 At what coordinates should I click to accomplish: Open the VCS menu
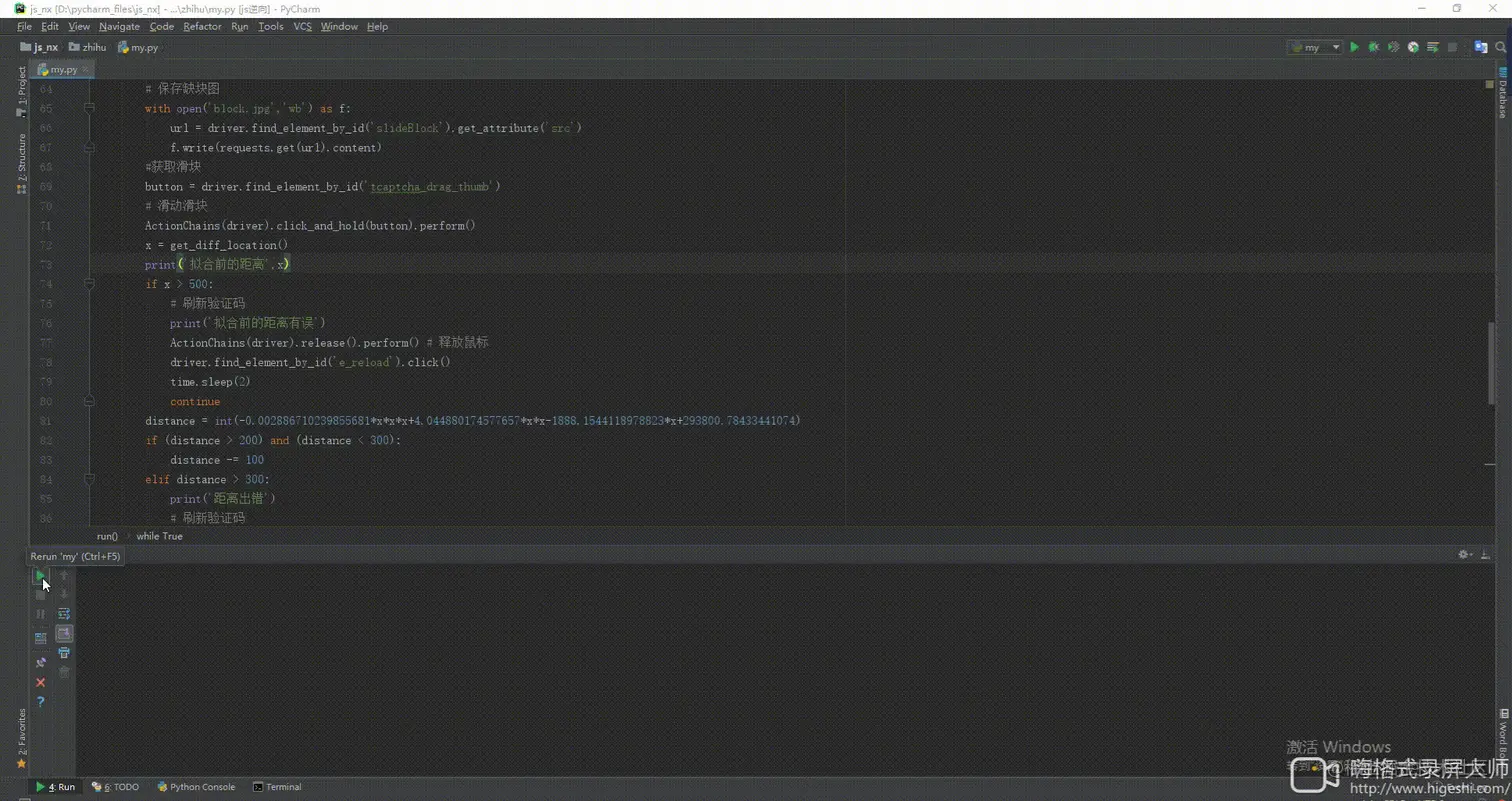coord(303,26)
